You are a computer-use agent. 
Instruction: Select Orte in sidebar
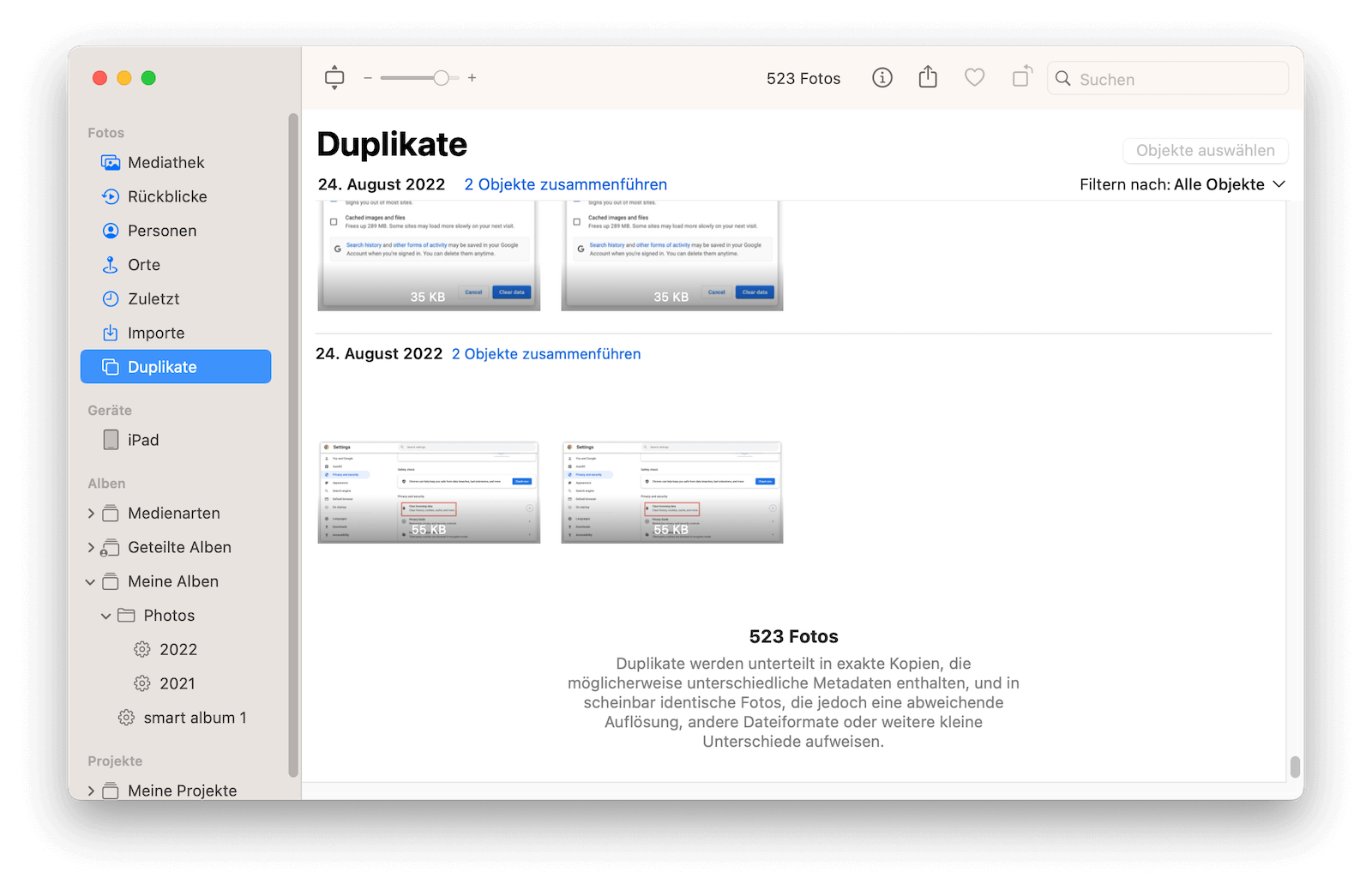pos(176,265)
